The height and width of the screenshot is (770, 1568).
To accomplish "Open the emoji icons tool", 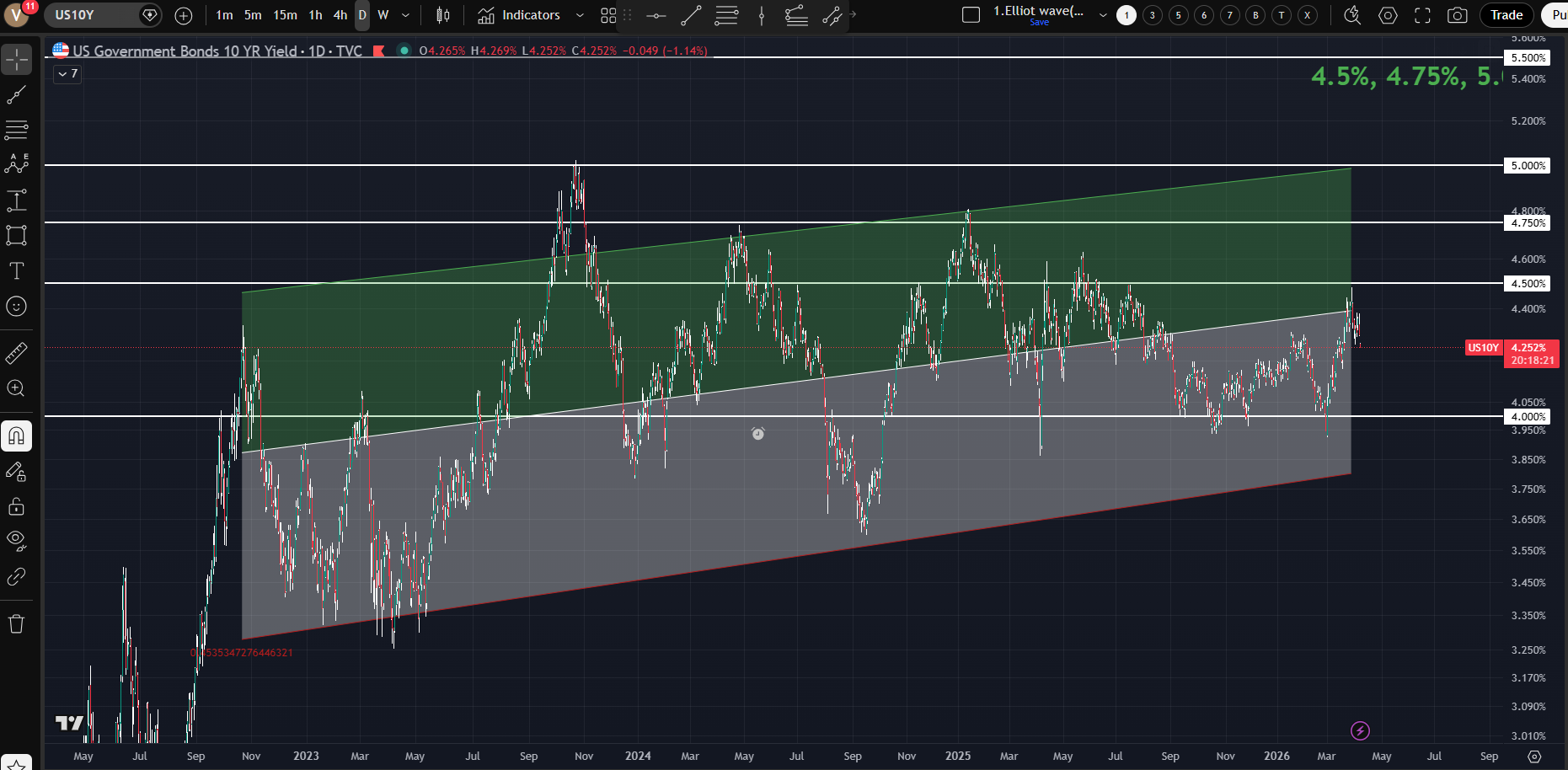I will pos(16,307).
